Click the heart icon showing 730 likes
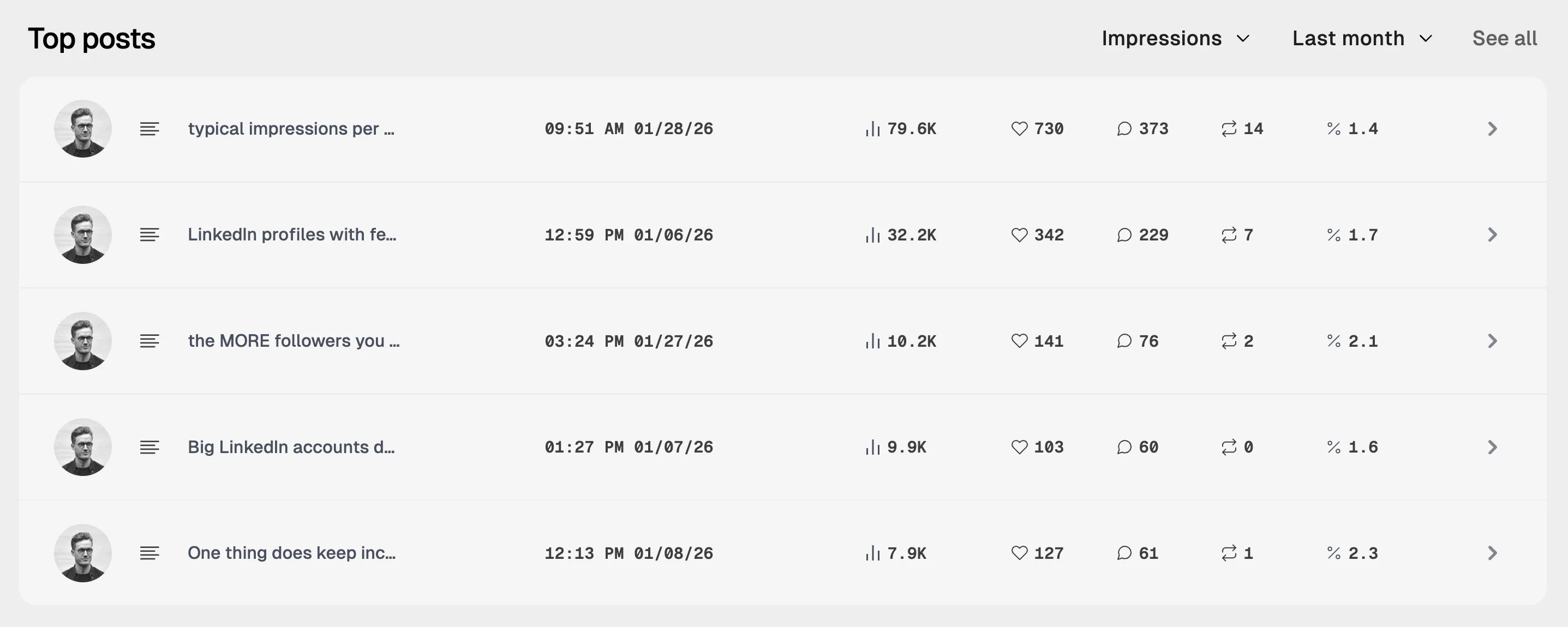This screenshot has height=627, width=1568. click(1020, 128)
